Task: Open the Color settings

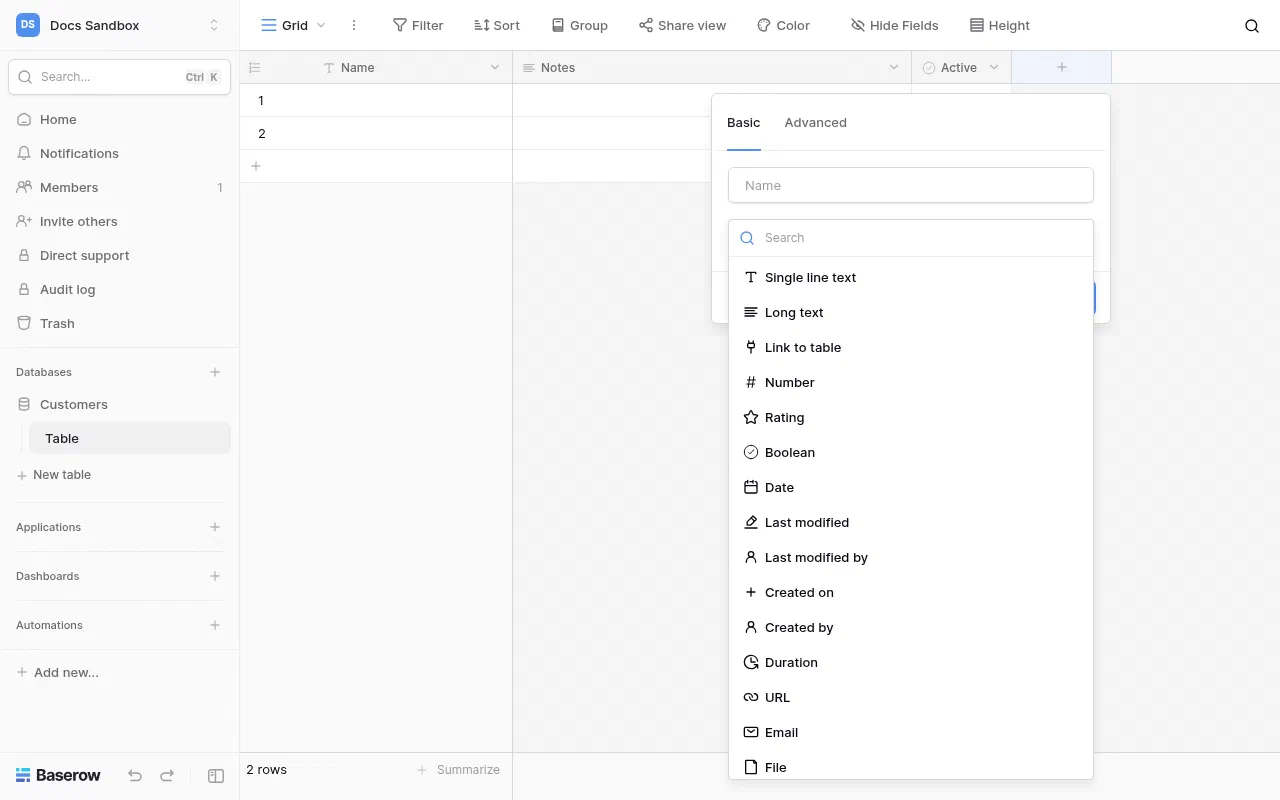Action: point(783,25)
